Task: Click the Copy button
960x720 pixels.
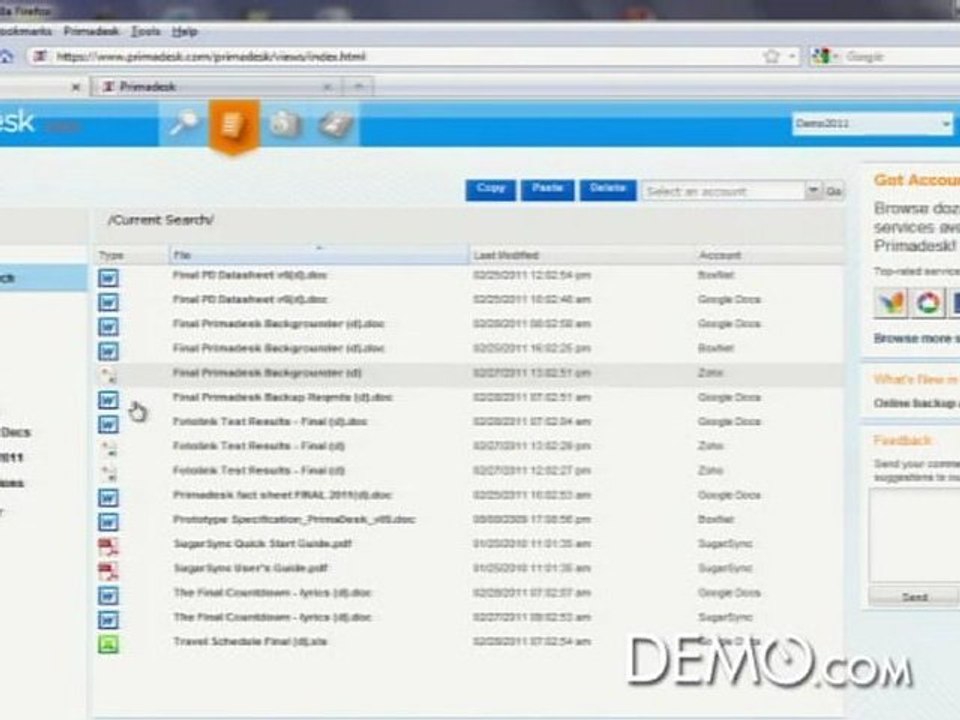Action: pyautogui.click(x=490, y=190)
